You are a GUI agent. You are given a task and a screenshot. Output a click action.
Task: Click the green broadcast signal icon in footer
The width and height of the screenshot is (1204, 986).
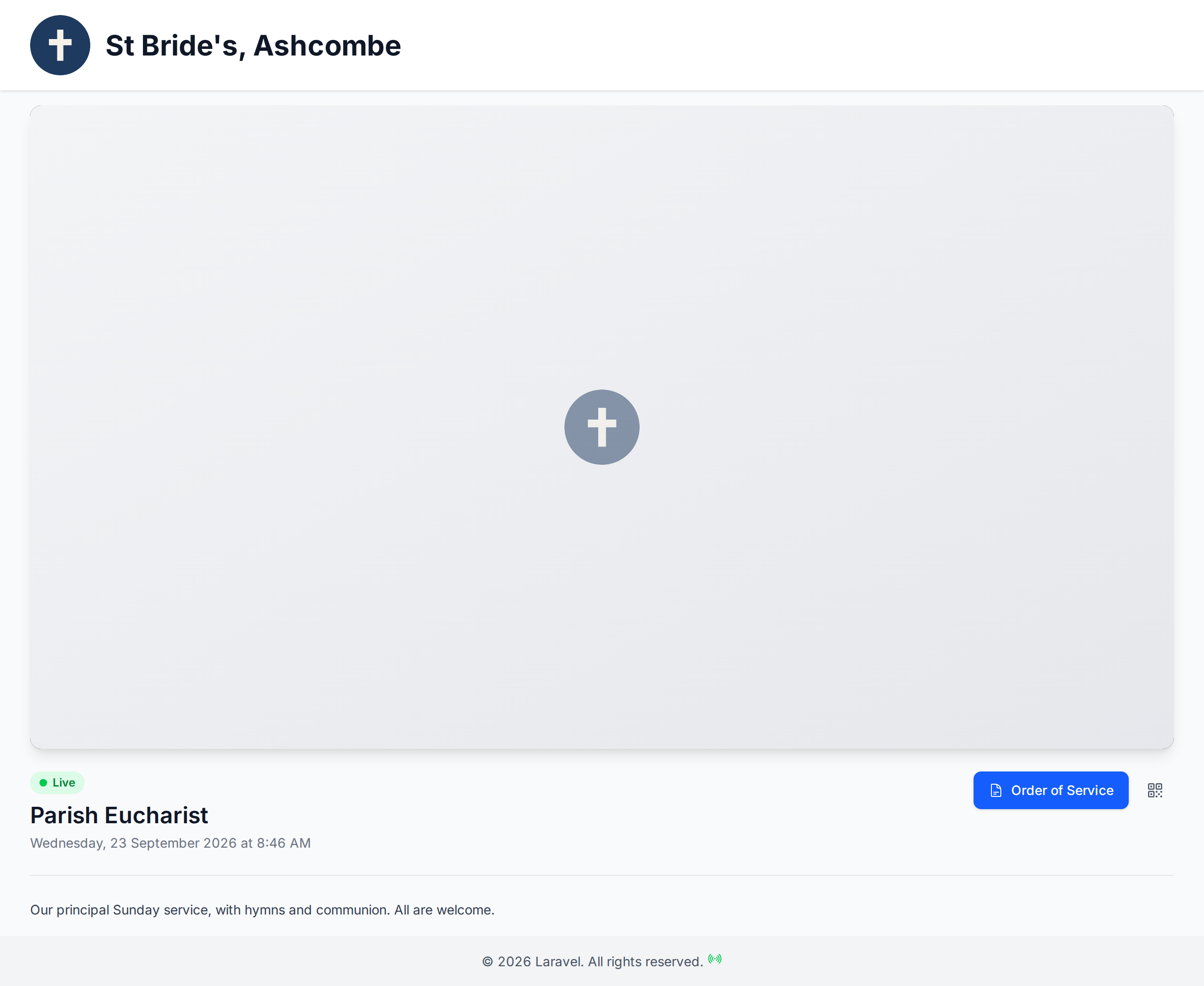point(715,959)
